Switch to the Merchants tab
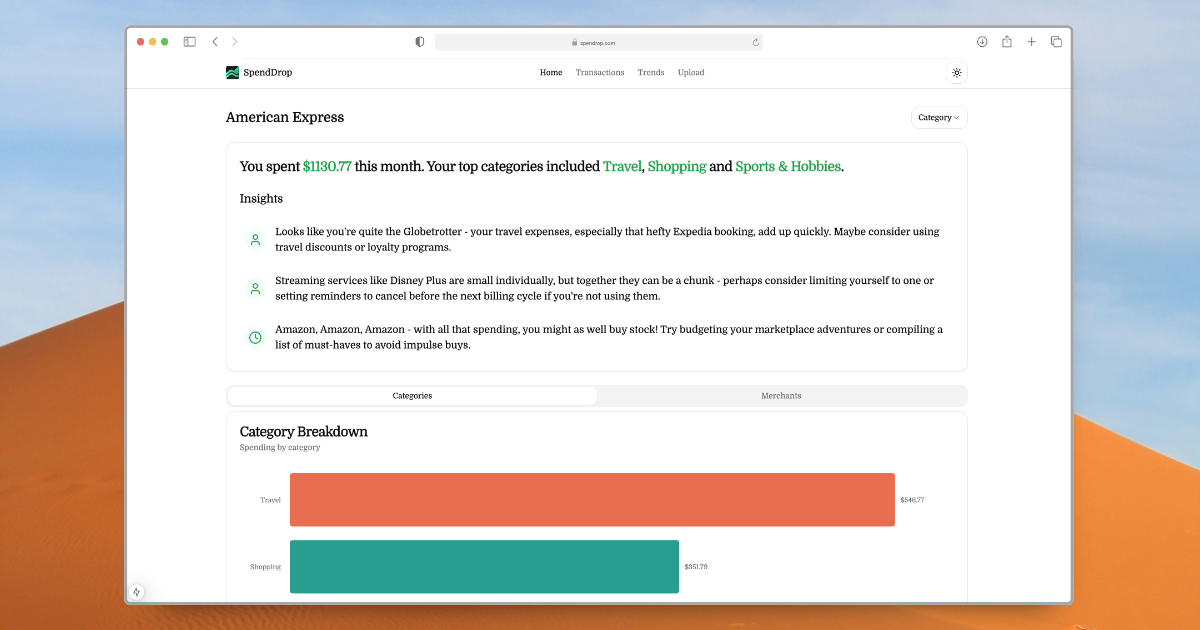 click(781, 395)
